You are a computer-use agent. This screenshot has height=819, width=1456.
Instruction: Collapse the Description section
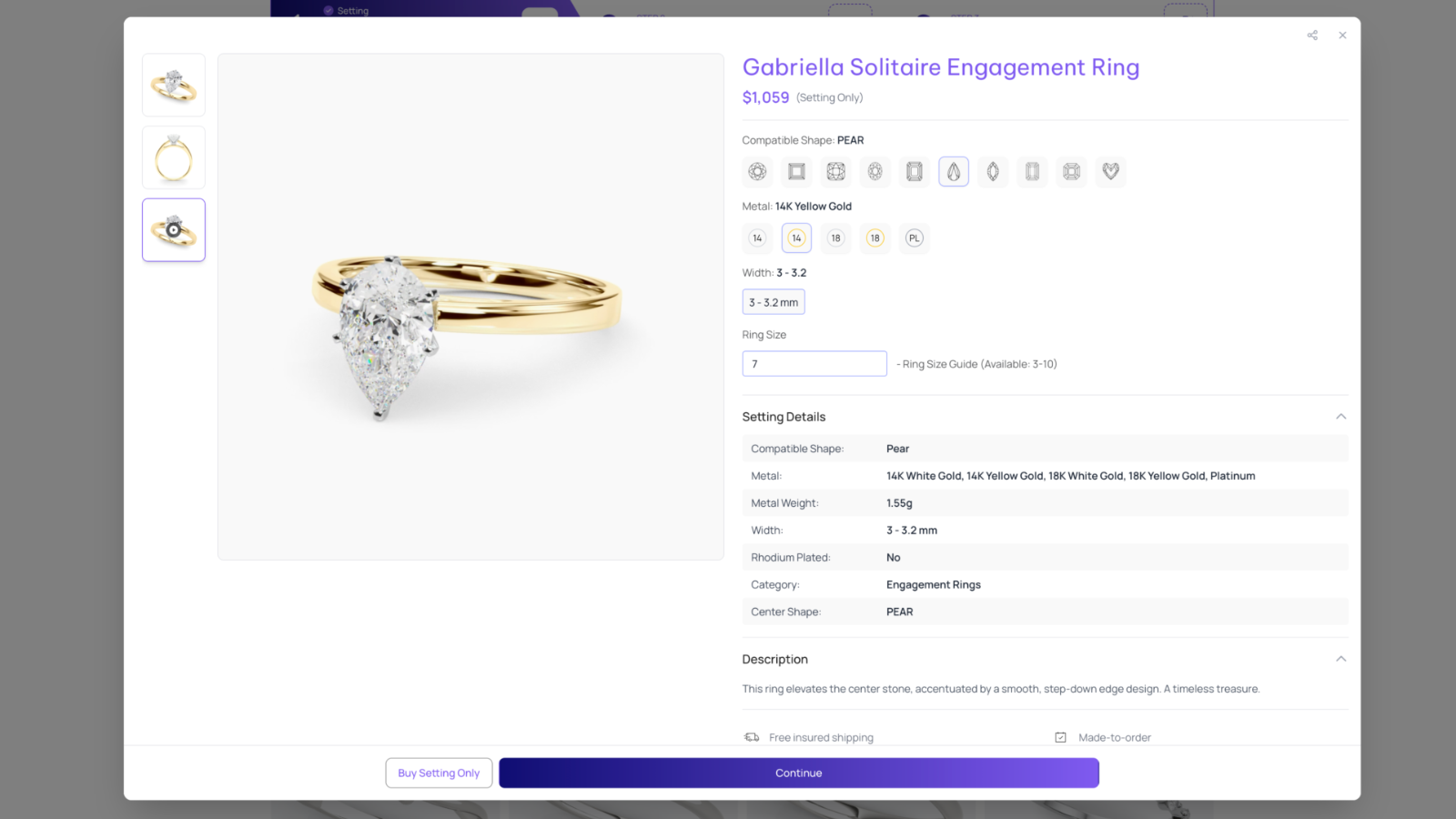1340,659
